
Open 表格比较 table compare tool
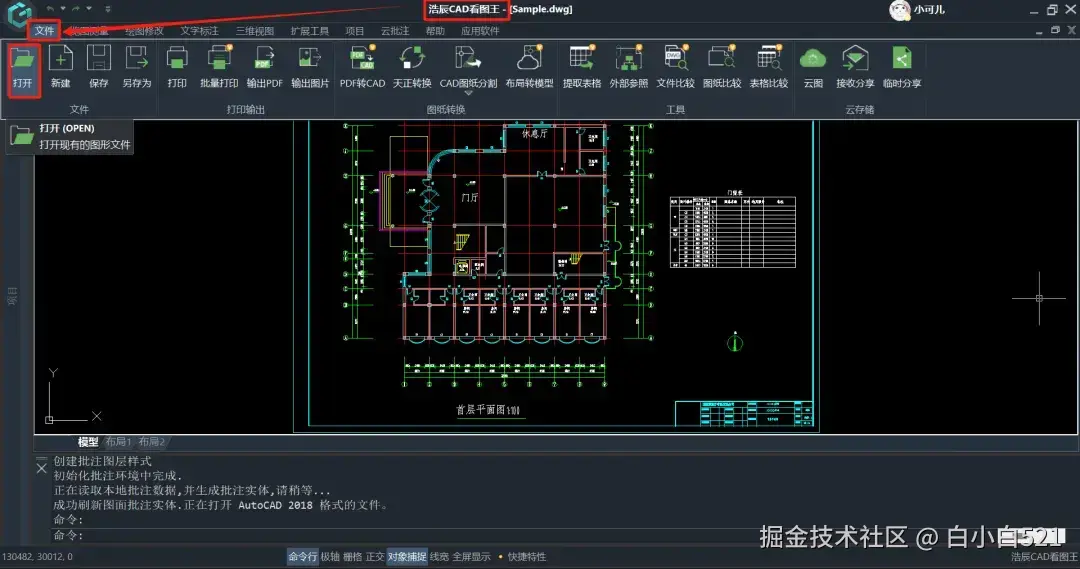coord(769,68)
